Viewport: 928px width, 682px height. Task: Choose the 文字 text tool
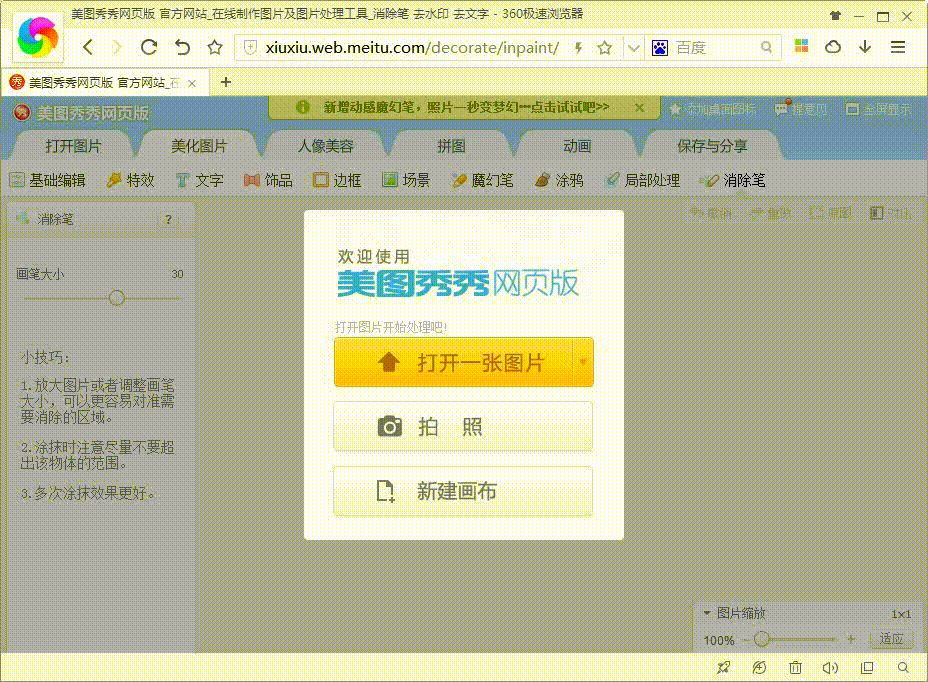pyautogui.click(x=199, y=180)
